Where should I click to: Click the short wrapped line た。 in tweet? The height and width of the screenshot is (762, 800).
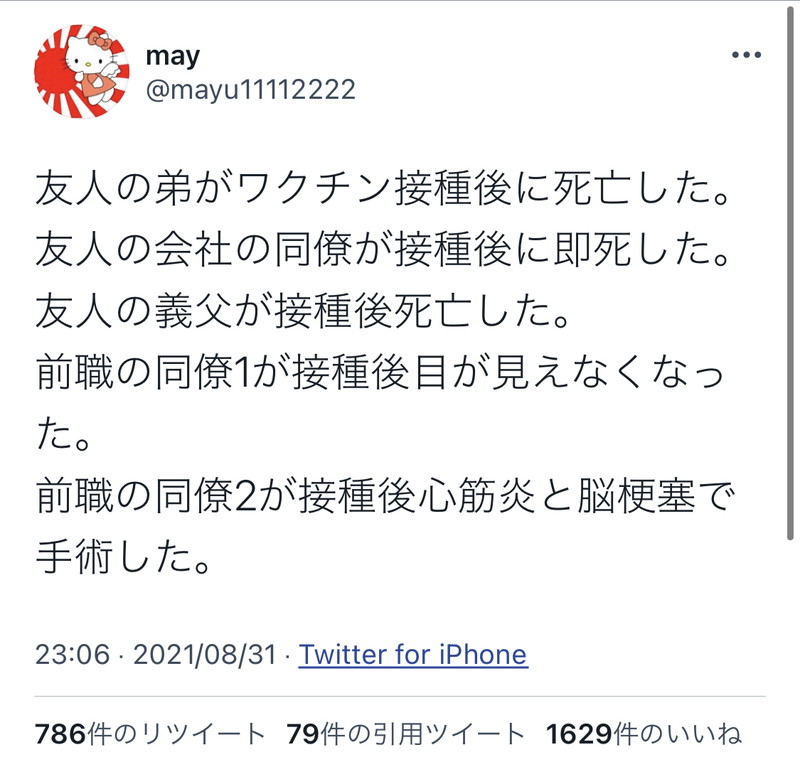click(x=63, y=435)
